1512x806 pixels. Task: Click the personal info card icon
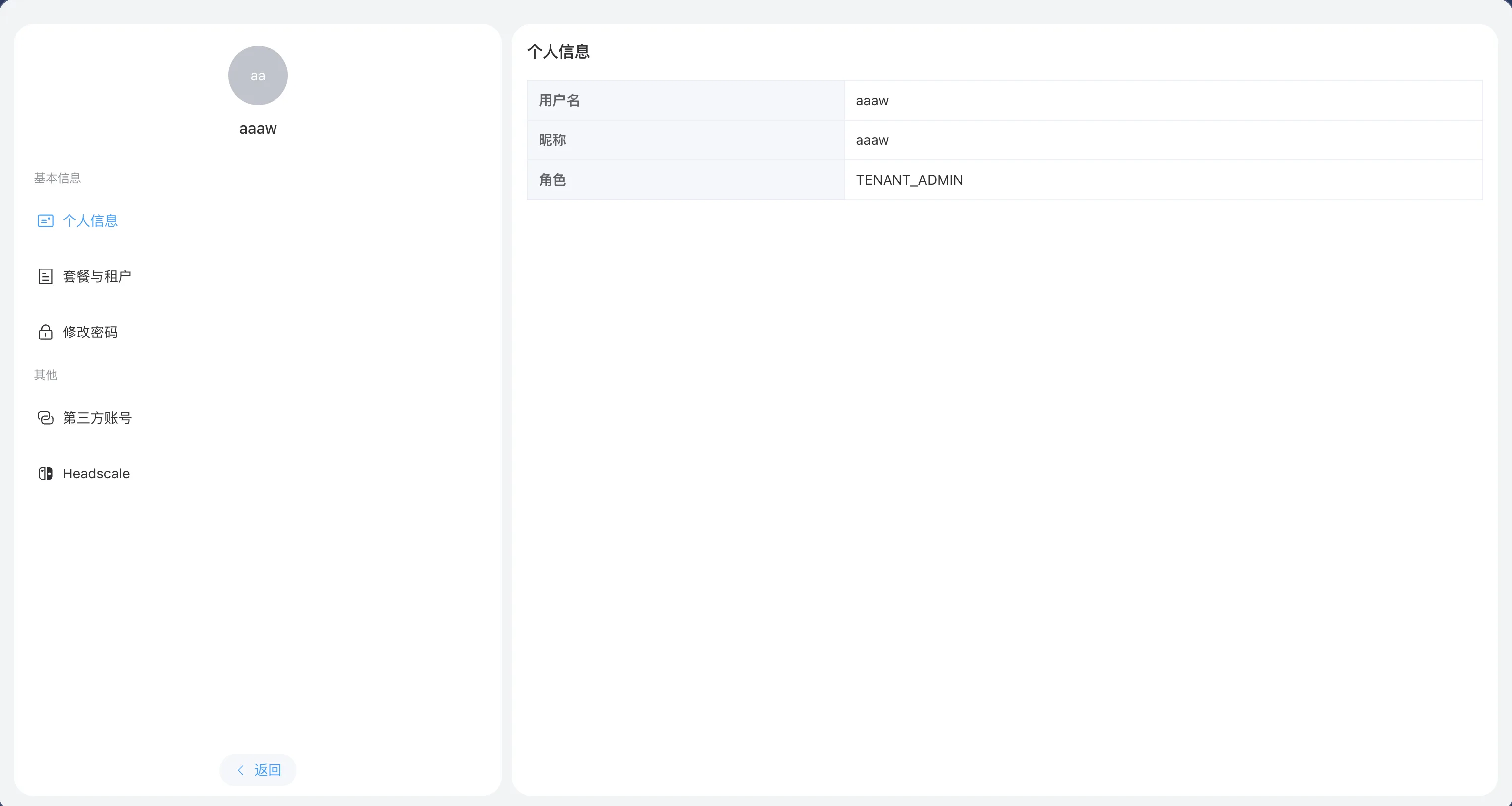point(45,221)
